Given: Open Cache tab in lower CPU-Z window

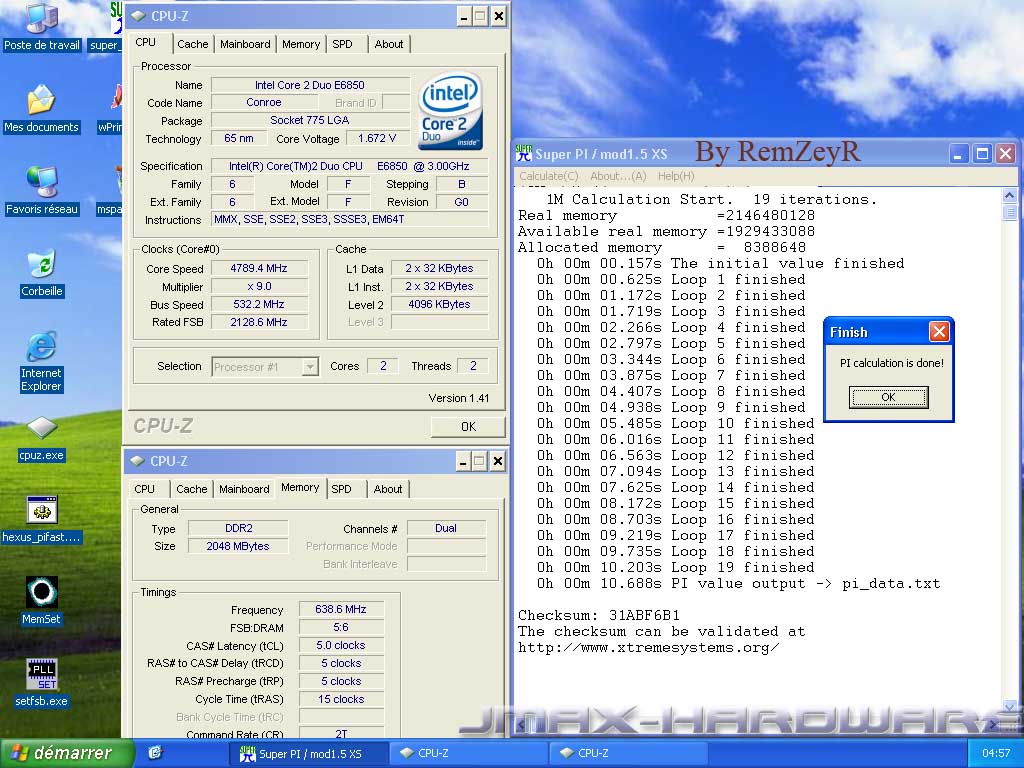Looking at the screenshot, I should (191, 488).
